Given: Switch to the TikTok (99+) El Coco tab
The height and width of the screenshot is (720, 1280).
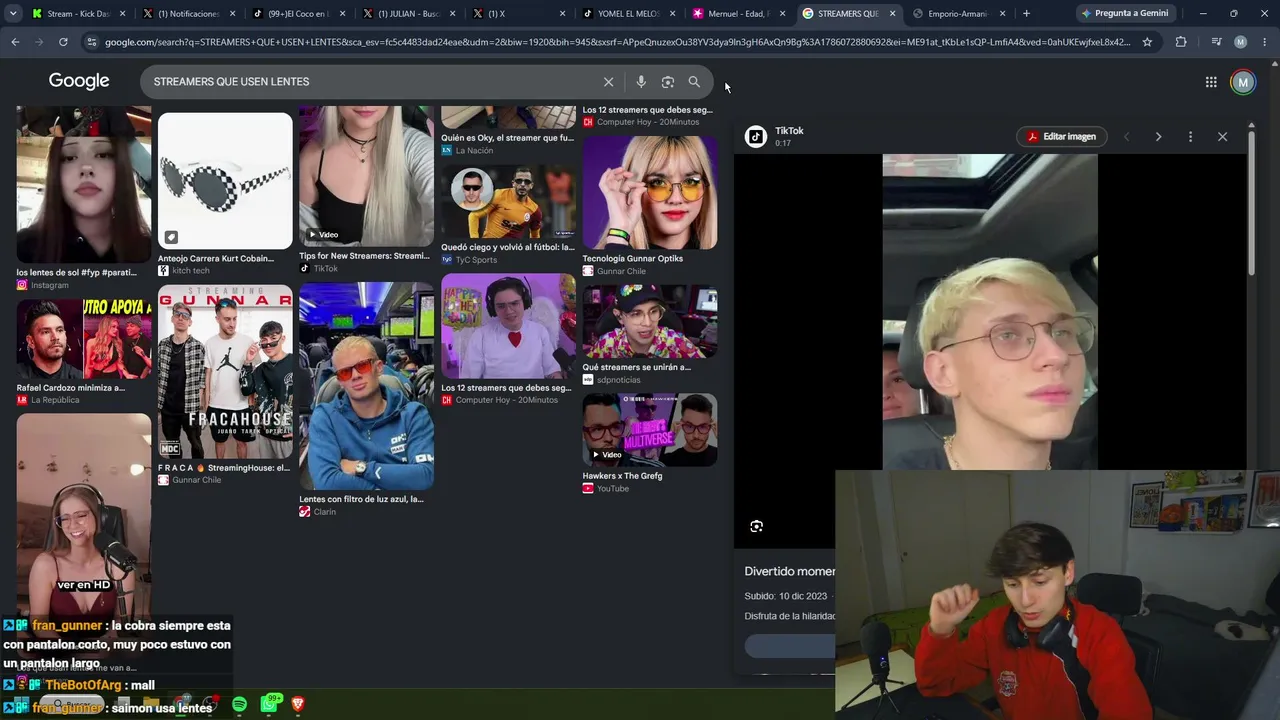Looking at the screenshot, I should 297,14.
